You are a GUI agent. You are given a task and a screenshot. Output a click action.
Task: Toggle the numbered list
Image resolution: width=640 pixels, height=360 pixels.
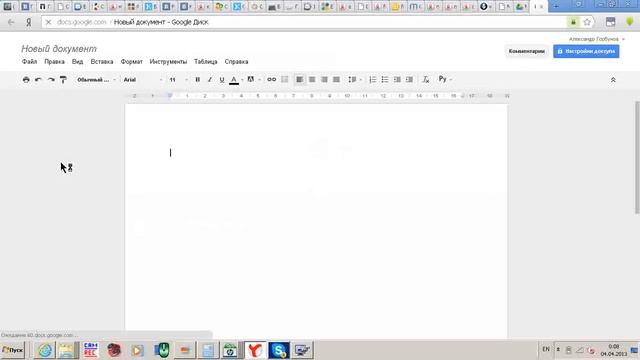coord(373,80)
